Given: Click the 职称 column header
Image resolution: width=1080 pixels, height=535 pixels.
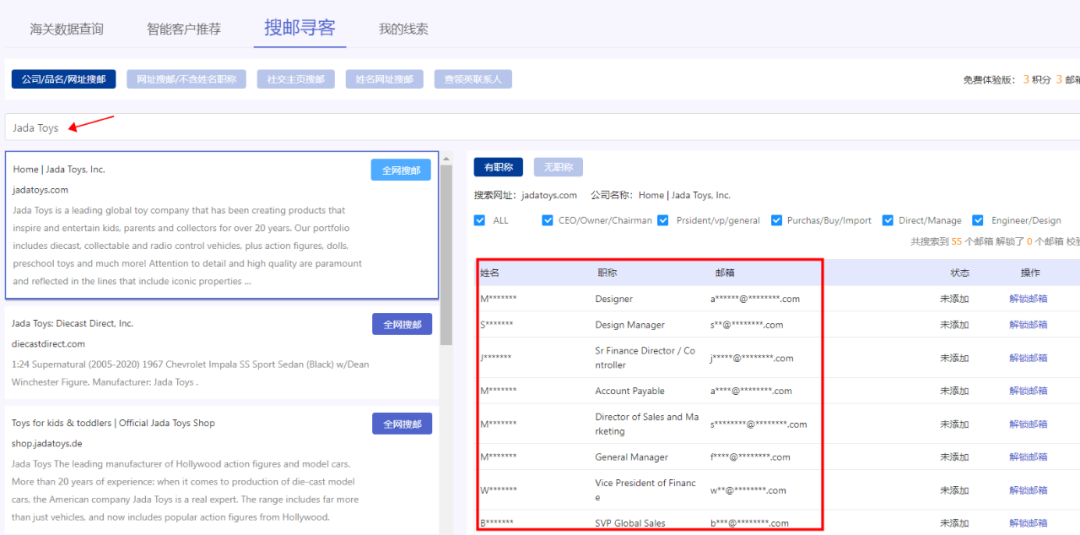Looking at the screenshot, I should point(607,273).
